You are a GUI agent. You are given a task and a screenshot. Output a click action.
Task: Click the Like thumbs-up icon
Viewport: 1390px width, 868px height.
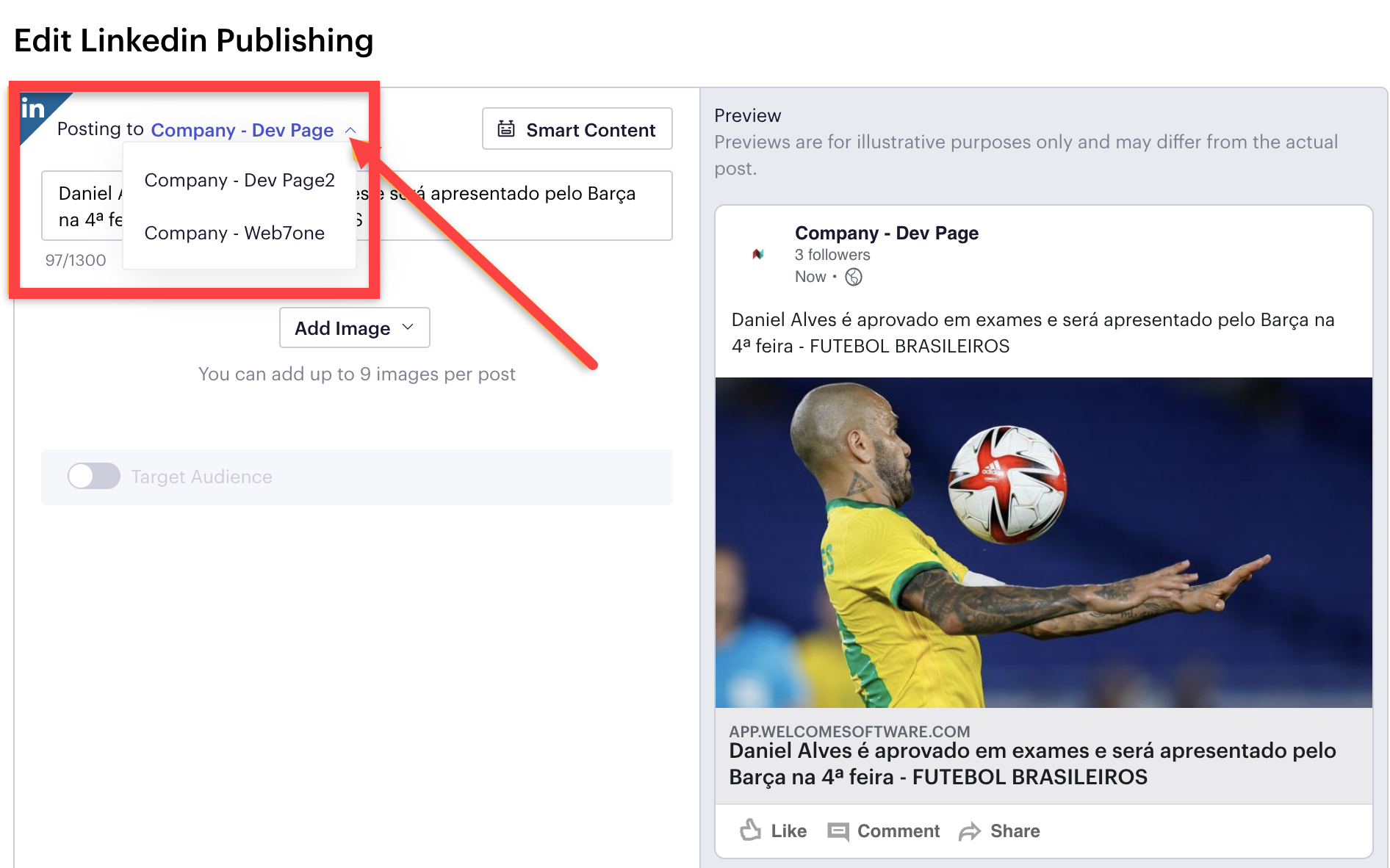pos(750,830)
